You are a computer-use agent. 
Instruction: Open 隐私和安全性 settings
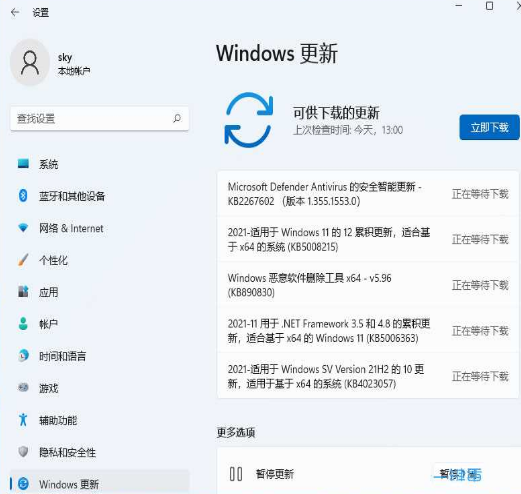[x=100, y=452]
